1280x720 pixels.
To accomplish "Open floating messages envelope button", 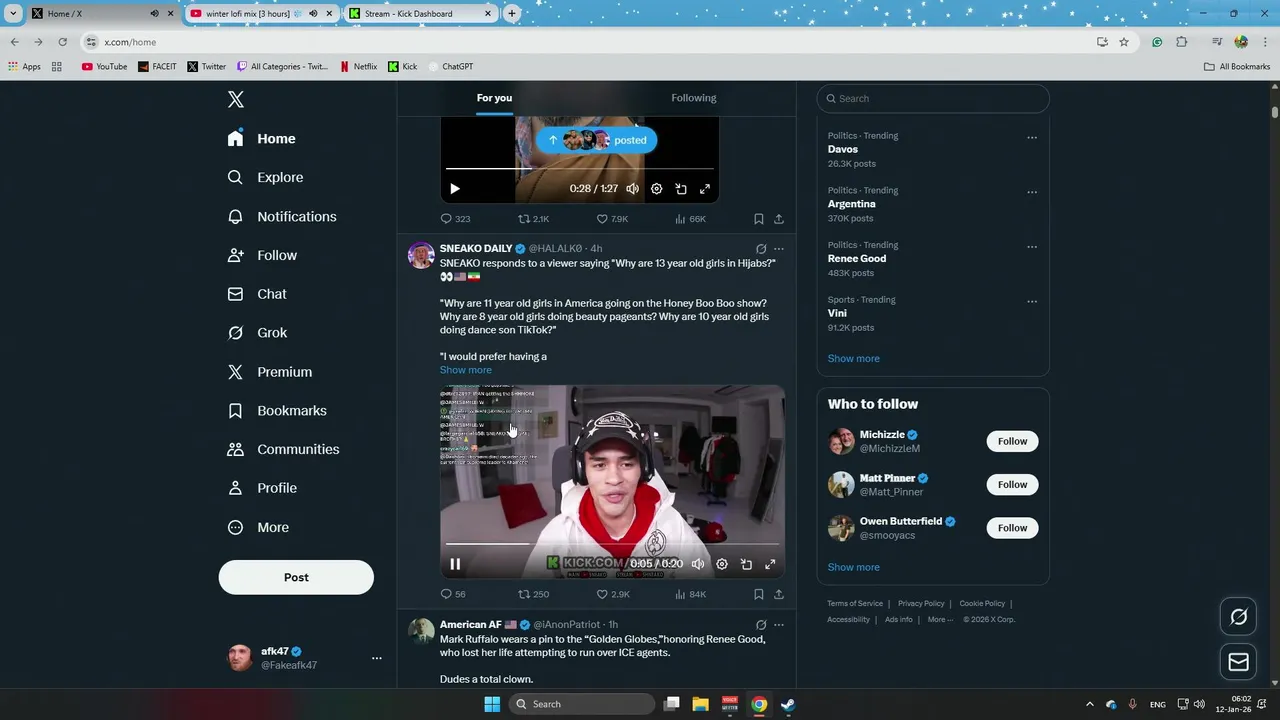I will 1238,662.
